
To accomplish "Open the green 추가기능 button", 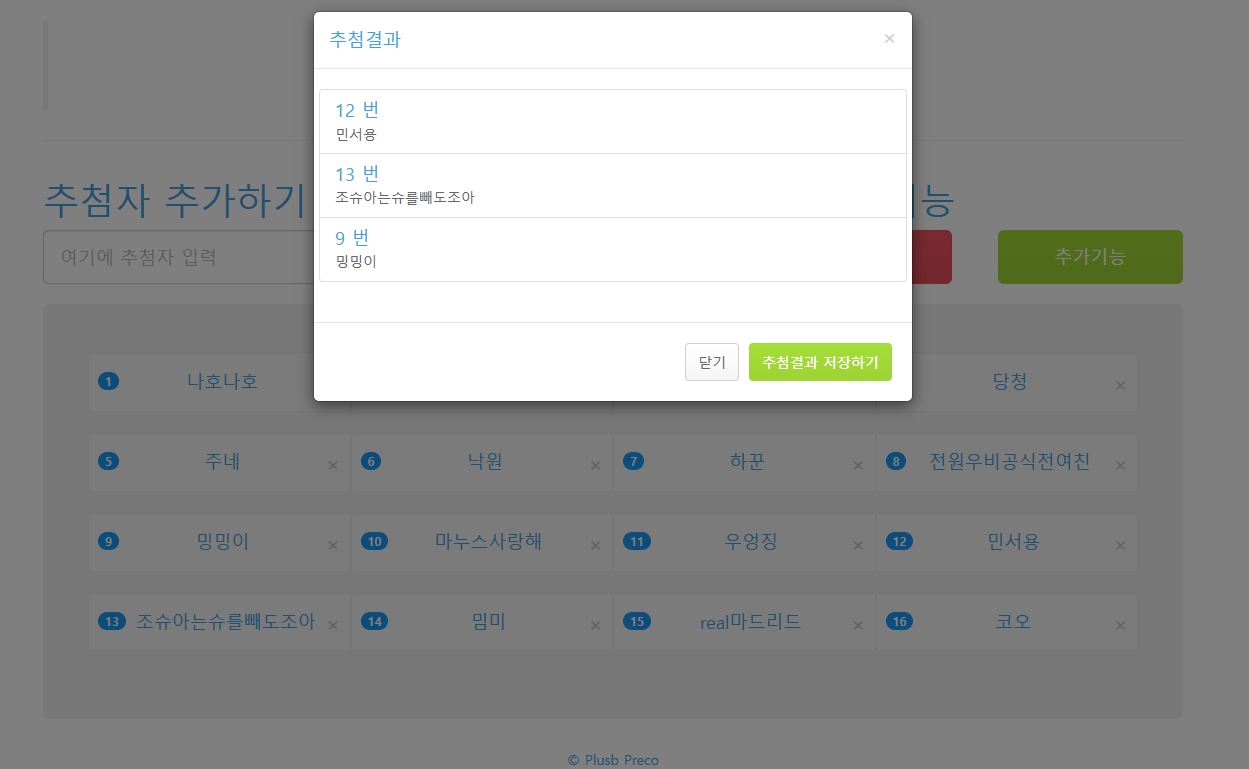I will tap(1089, 257).
